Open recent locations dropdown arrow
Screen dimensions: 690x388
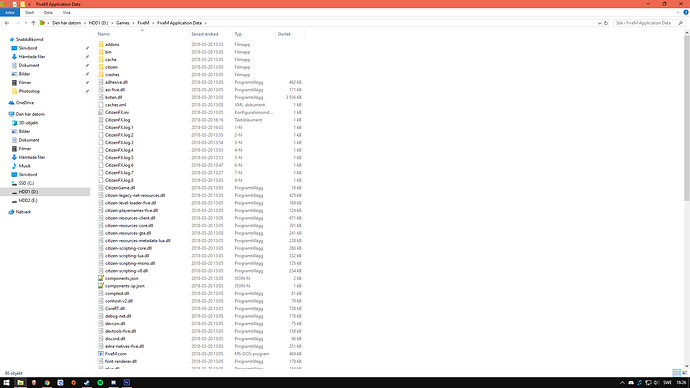click(26, 23)
